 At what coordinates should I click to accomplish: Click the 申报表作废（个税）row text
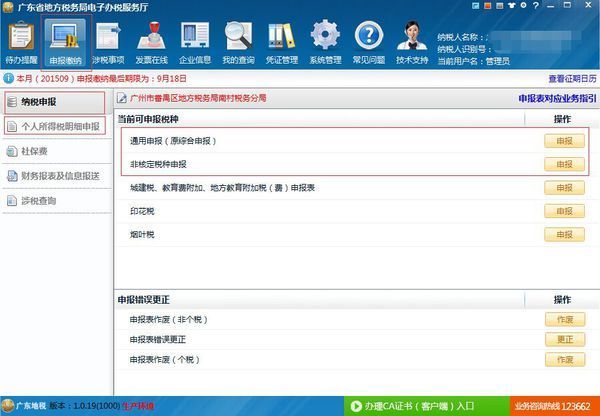point(165,360)
